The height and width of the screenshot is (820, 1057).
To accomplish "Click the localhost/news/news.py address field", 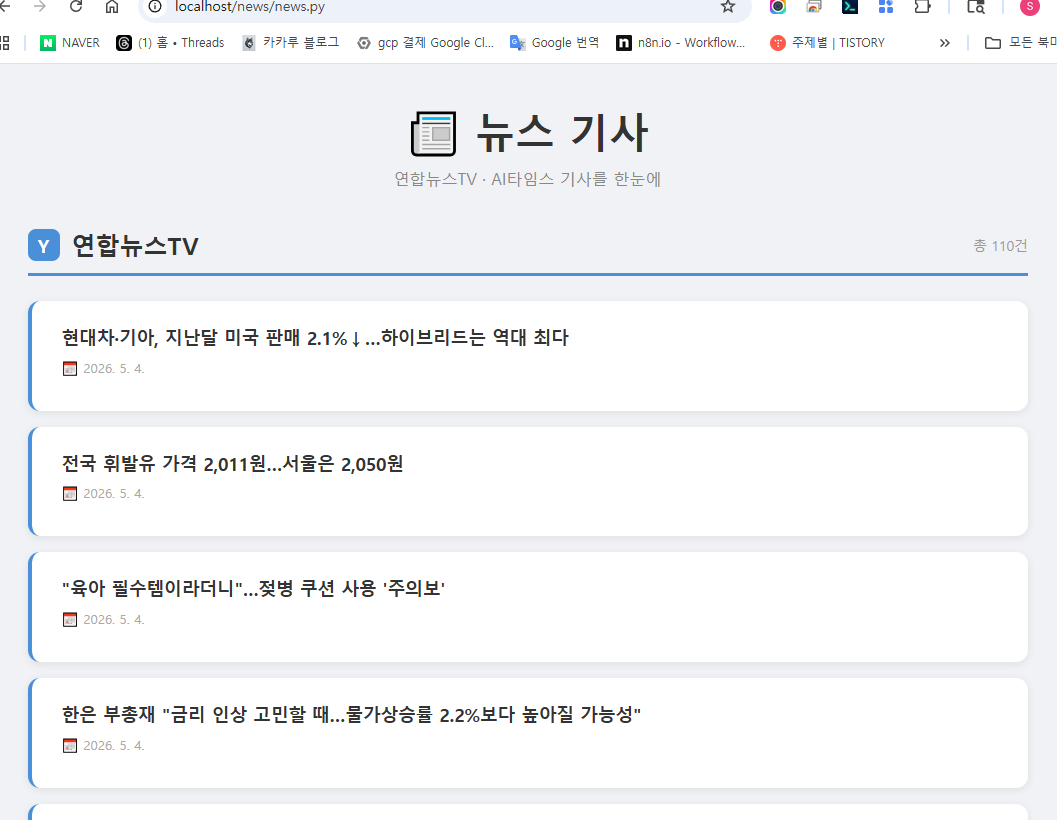I will pyautogui.click(x=445, y=7).
